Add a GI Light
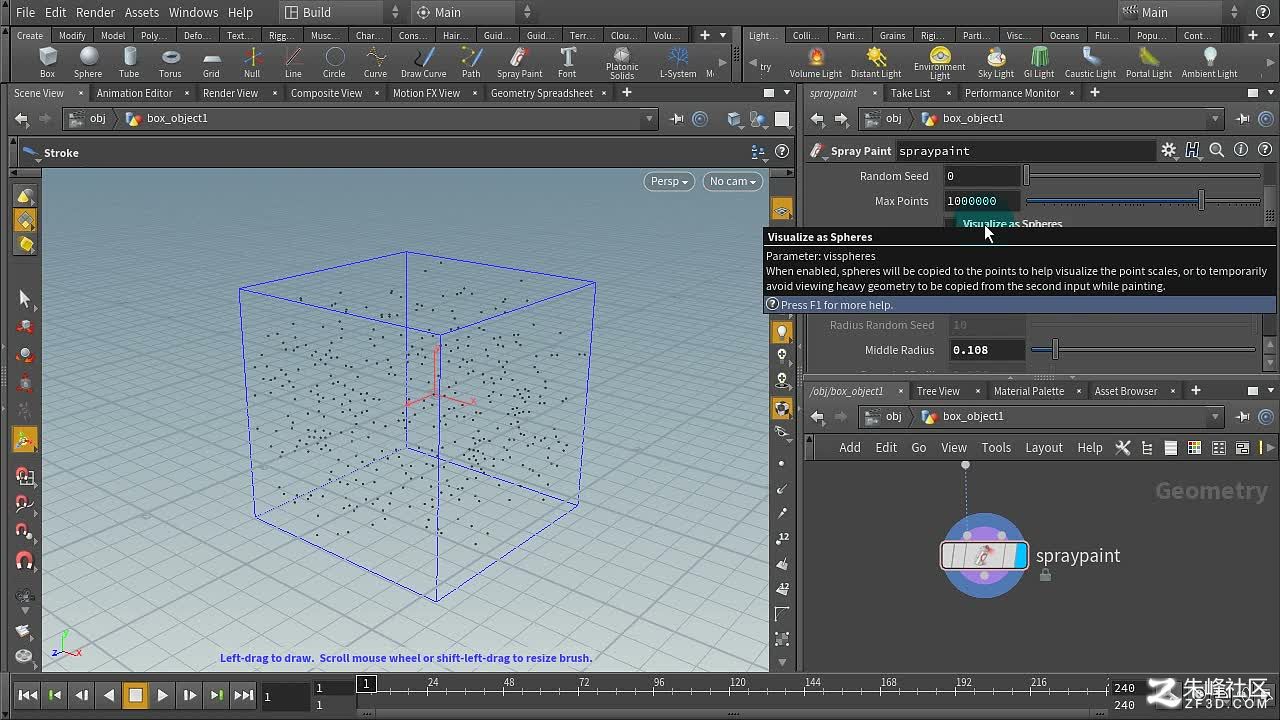1280x720 pixels. pyautogui.click(x=1039, y=62)
